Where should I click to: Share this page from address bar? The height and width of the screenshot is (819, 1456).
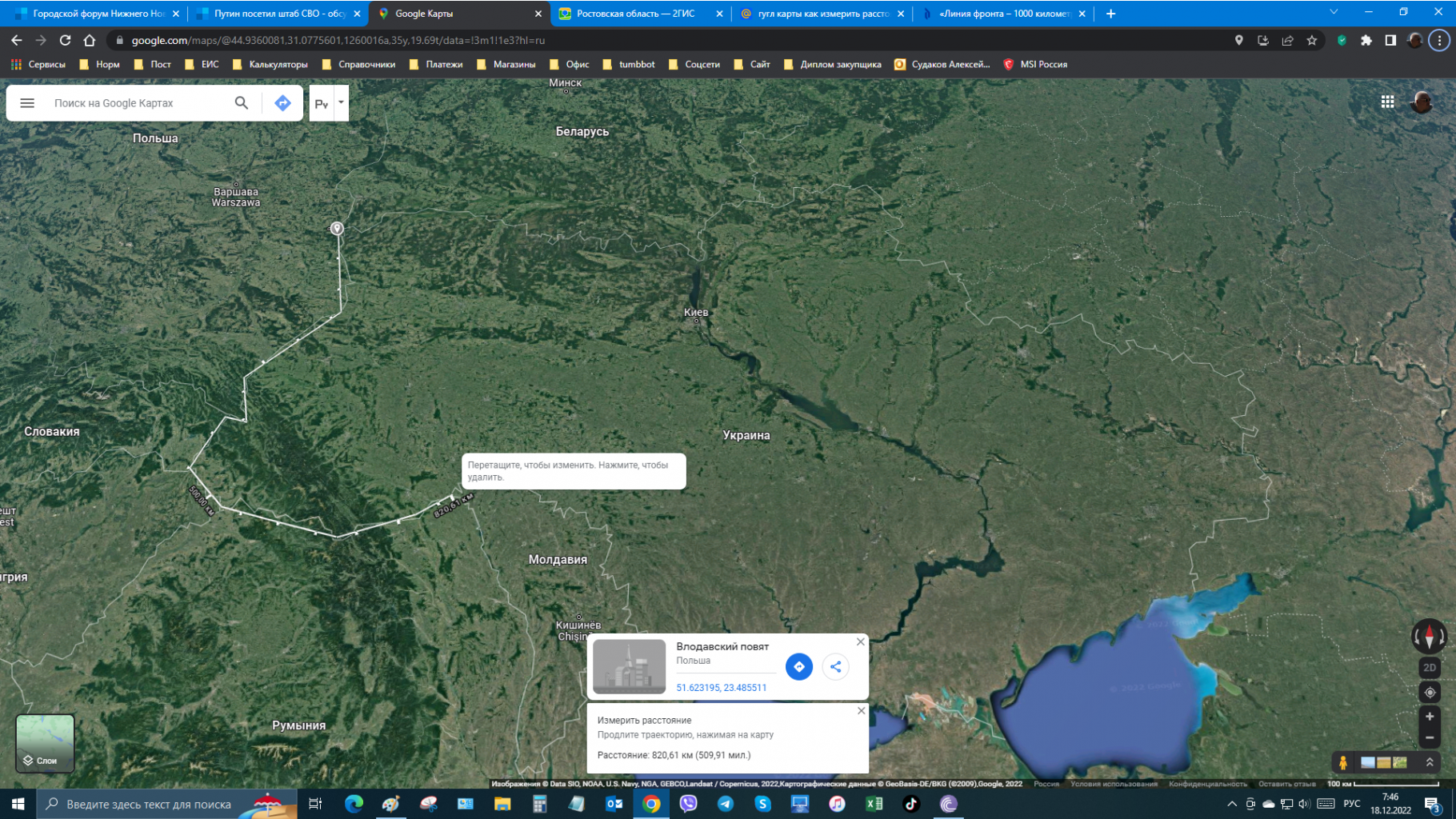pyautogui.click(x=1287, y=40)
